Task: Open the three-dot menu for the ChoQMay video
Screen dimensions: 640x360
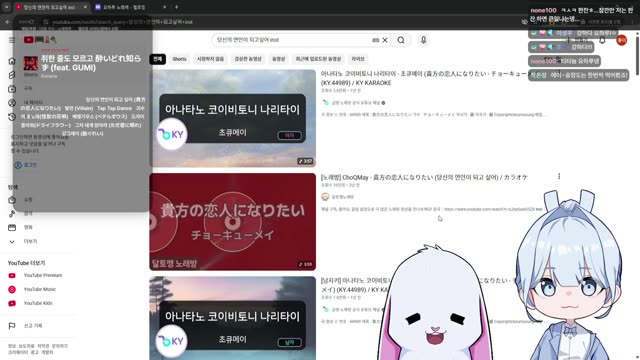Action: (x=559, y=176)
